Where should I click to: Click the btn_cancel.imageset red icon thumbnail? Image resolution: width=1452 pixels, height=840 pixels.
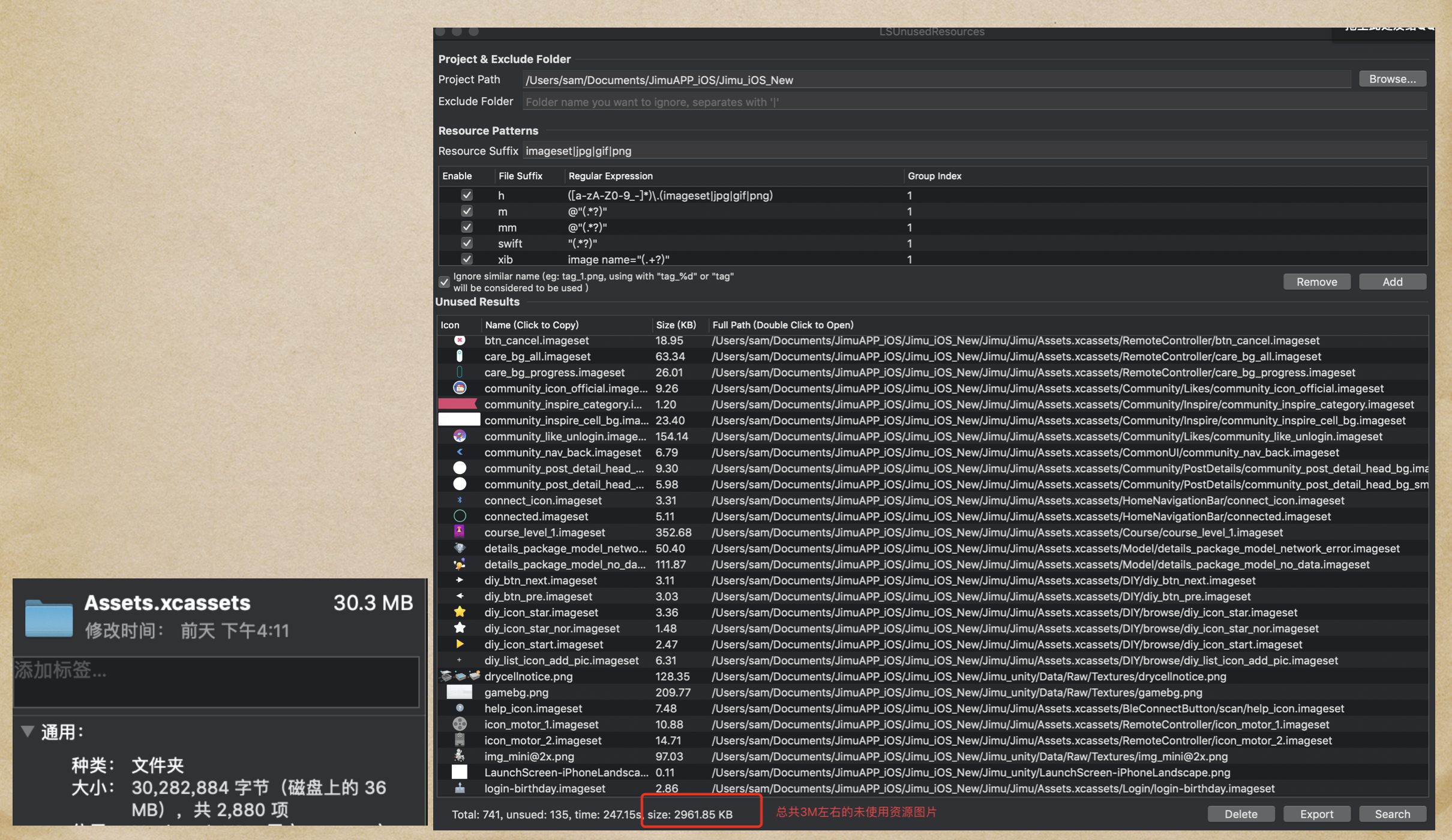(460, 340)
